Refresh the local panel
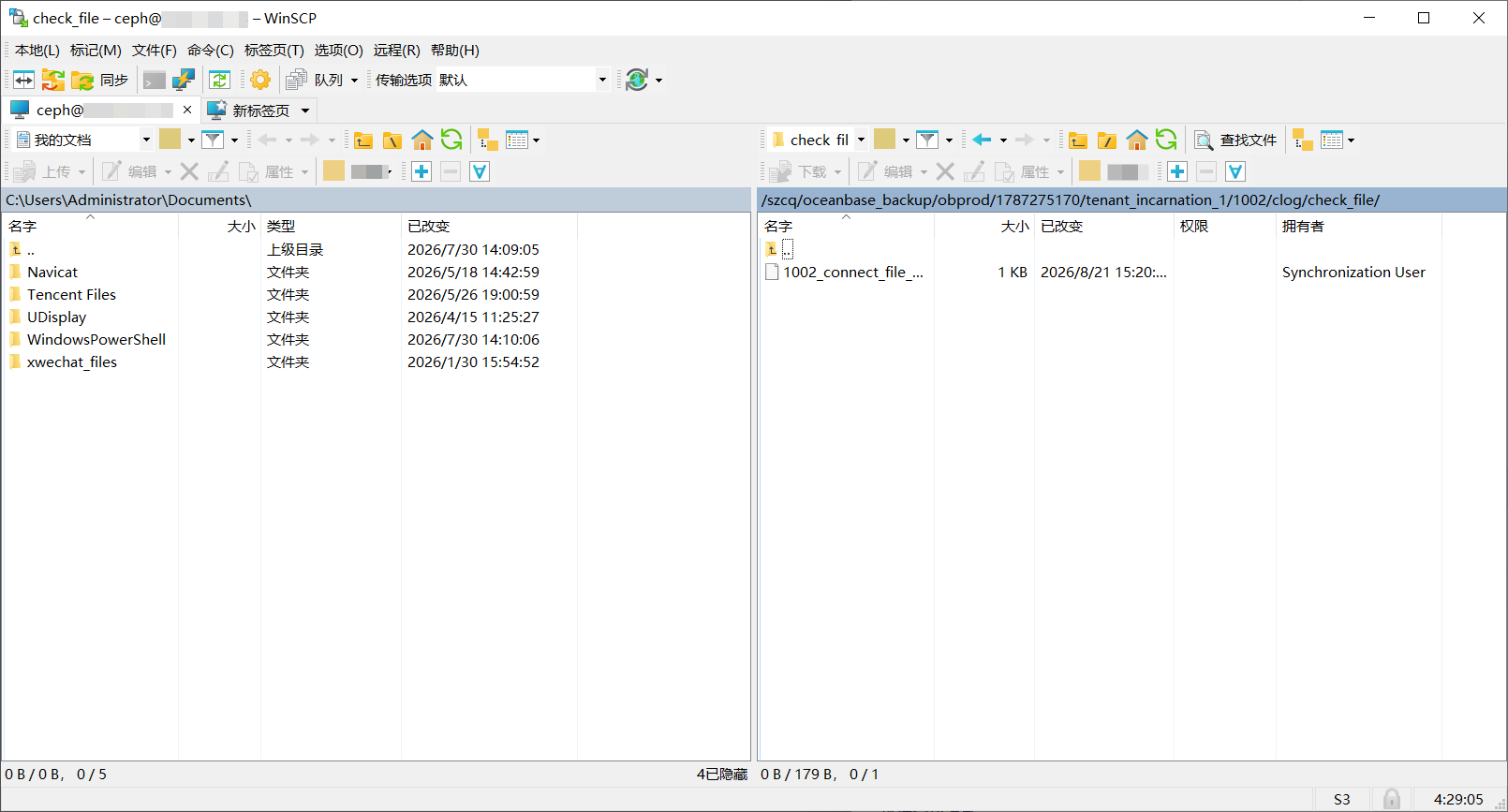 click(x=451, y=140)
